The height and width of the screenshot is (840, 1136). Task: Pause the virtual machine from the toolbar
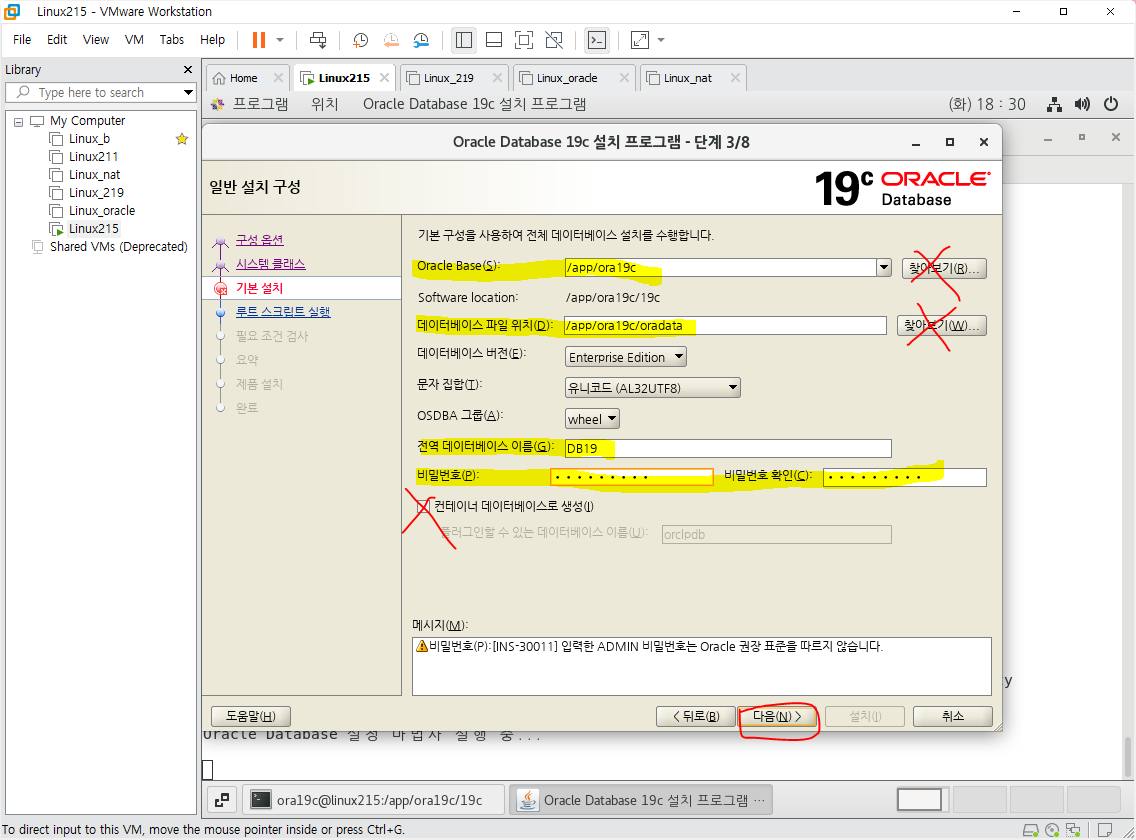[259, 40]
